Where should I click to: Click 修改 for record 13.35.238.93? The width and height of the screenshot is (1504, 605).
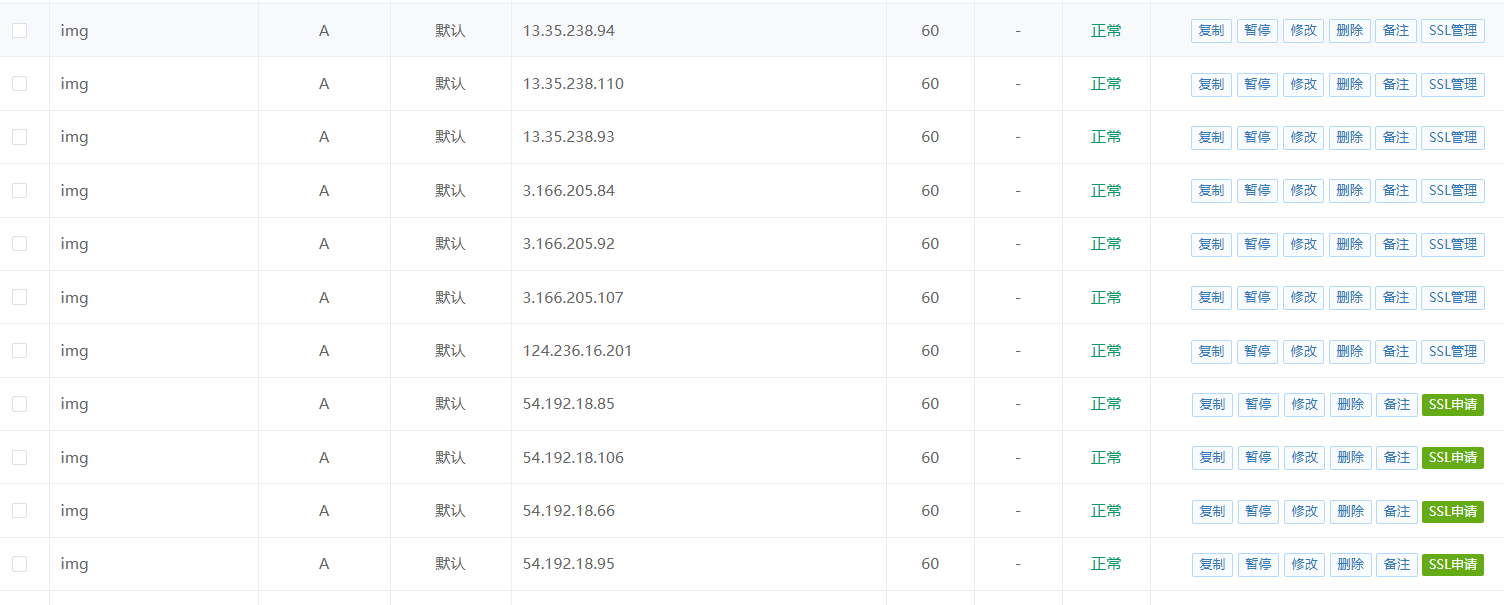1303,138
